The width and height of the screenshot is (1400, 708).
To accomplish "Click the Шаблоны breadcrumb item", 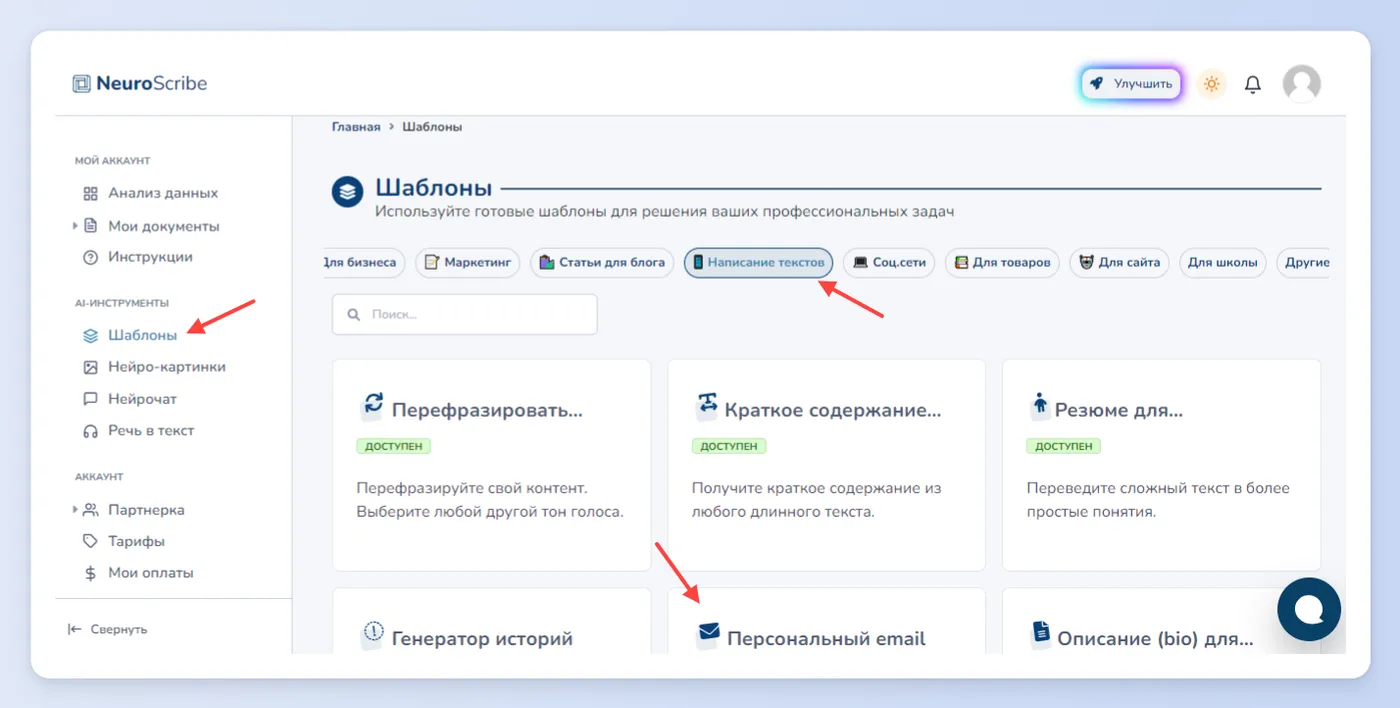I will (x=432, y=127).
